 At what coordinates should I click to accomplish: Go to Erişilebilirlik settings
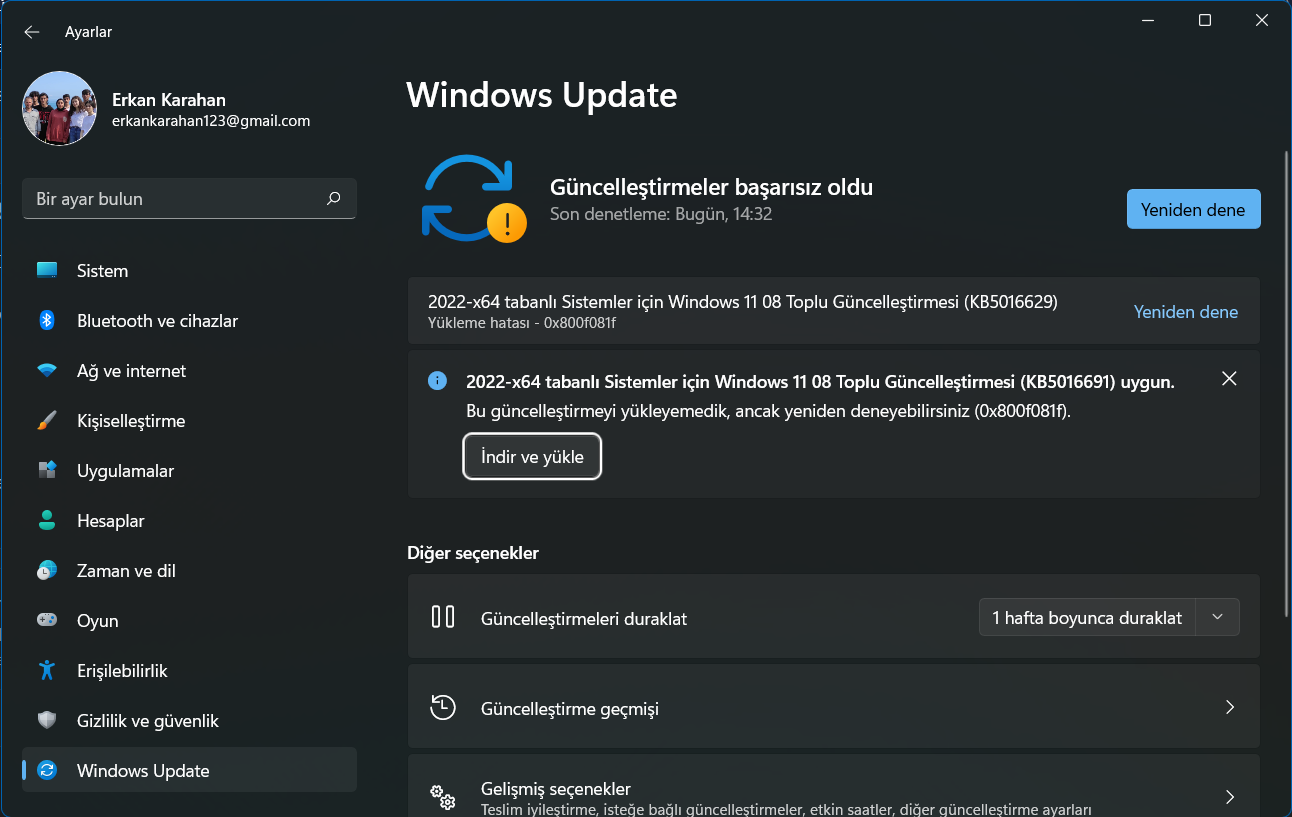189,671
